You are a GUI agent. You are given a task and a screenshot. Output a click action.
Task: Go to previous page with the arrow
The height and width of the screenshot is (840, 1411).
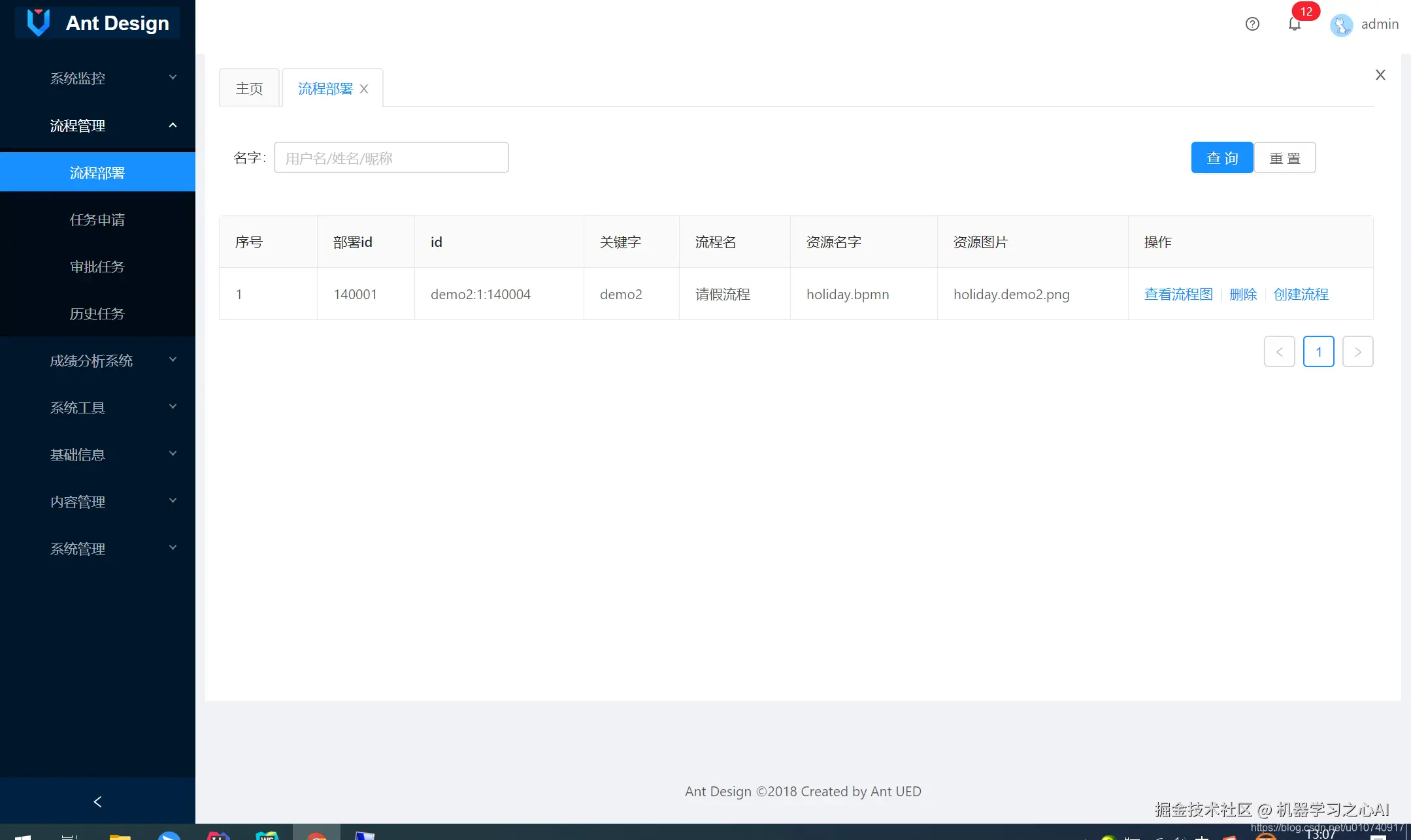pyautogui.click(x=1279, y=351)
